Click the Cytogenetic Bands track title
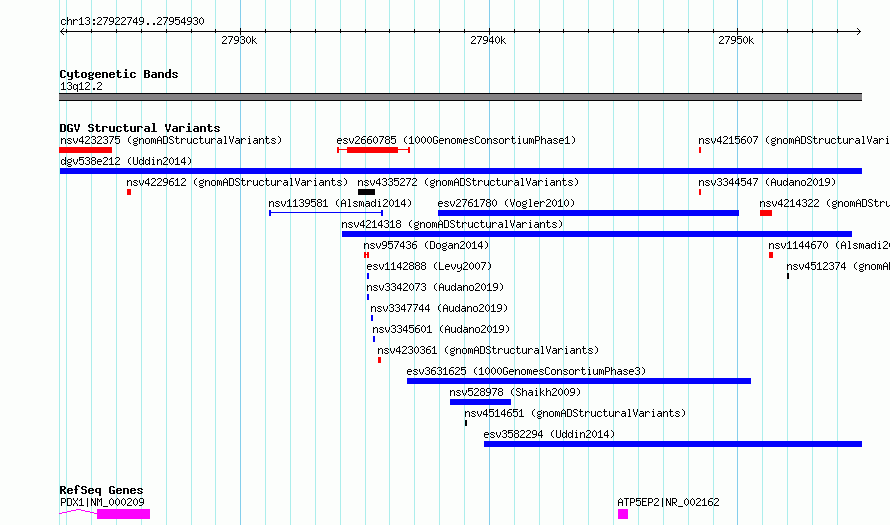The width and height of the screenshot is (890, 525). 119,74
